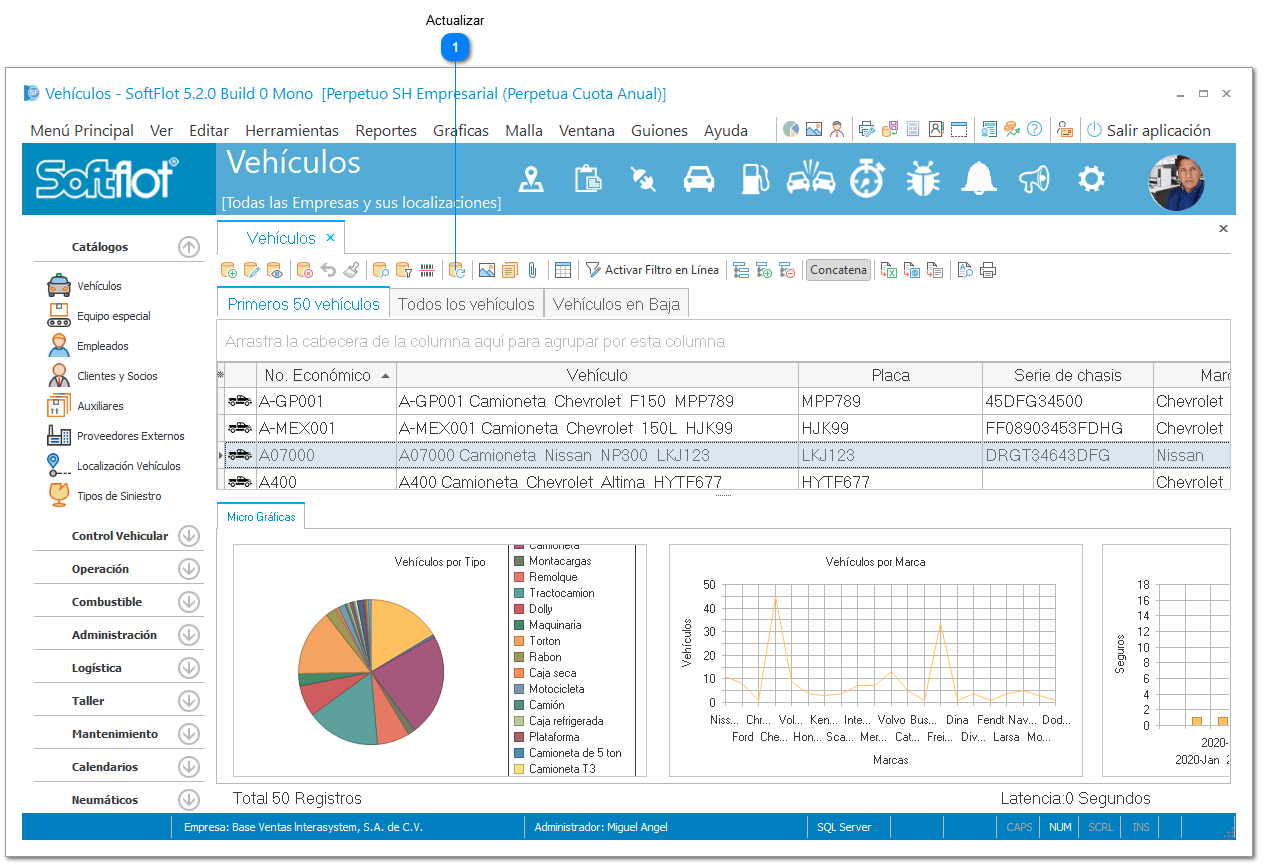Open the collision cars accident icon
Image resolution: width=1262 pixels, height=866 pixels.
point(811,179)
